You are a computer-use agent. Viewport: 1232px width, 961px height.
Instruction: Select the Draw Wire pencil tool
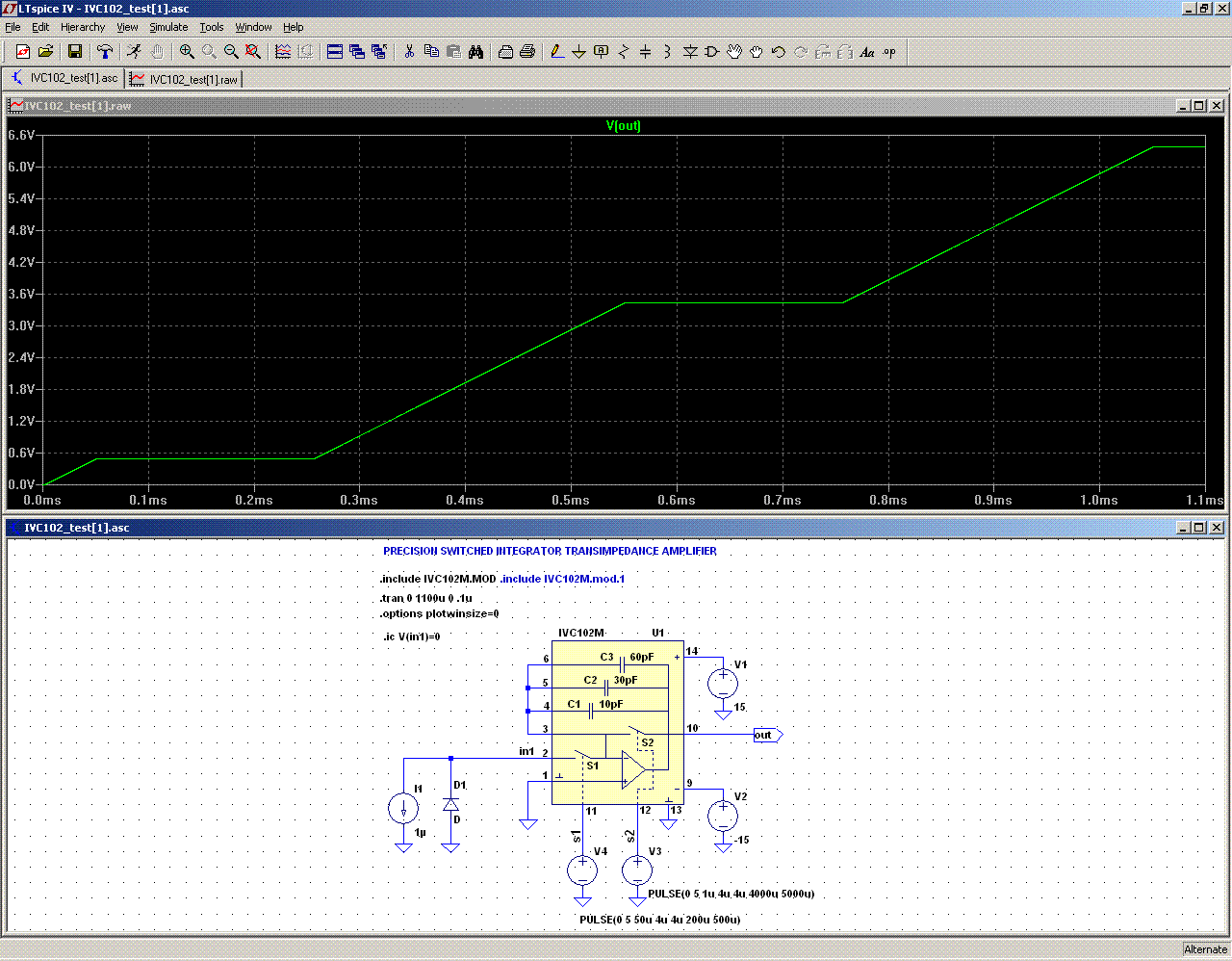point(557,52)
